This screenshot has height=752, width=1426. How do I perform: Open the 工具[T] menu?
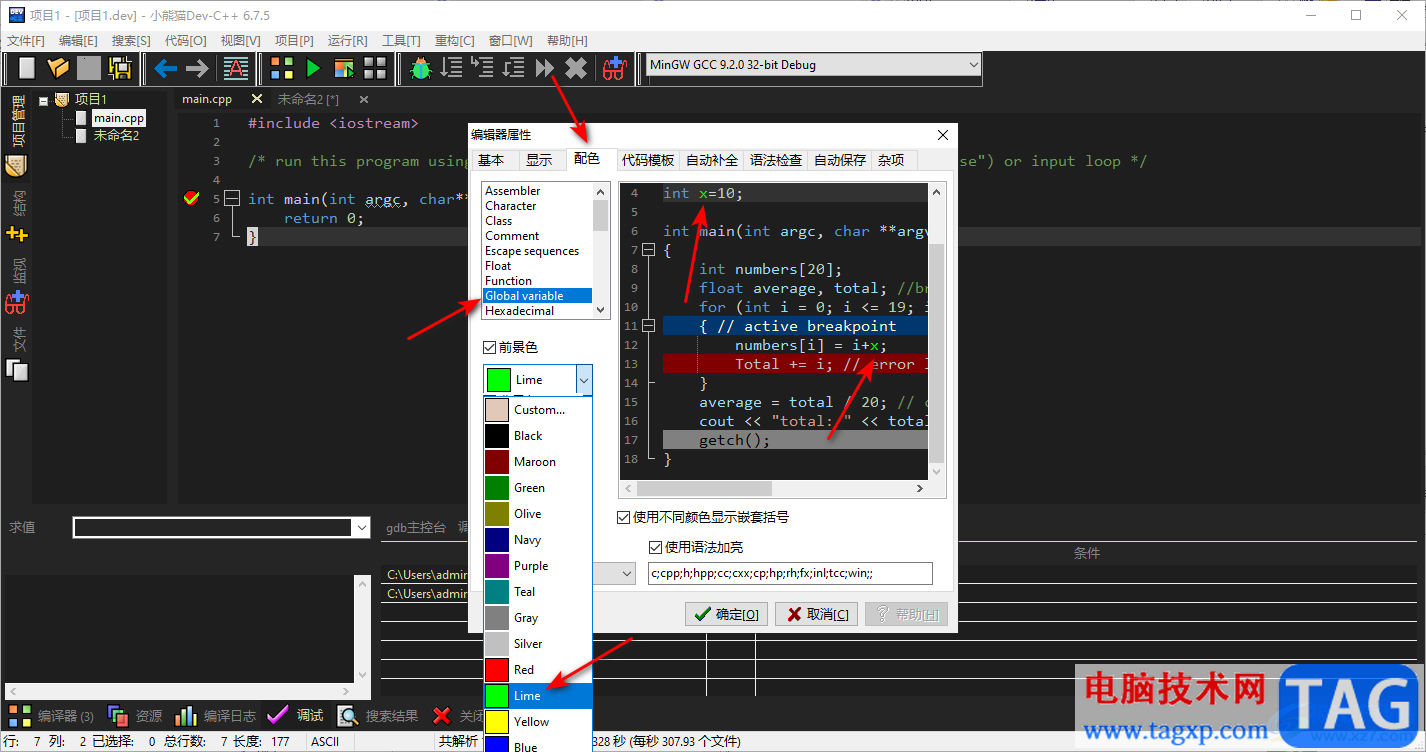[401, 40]
